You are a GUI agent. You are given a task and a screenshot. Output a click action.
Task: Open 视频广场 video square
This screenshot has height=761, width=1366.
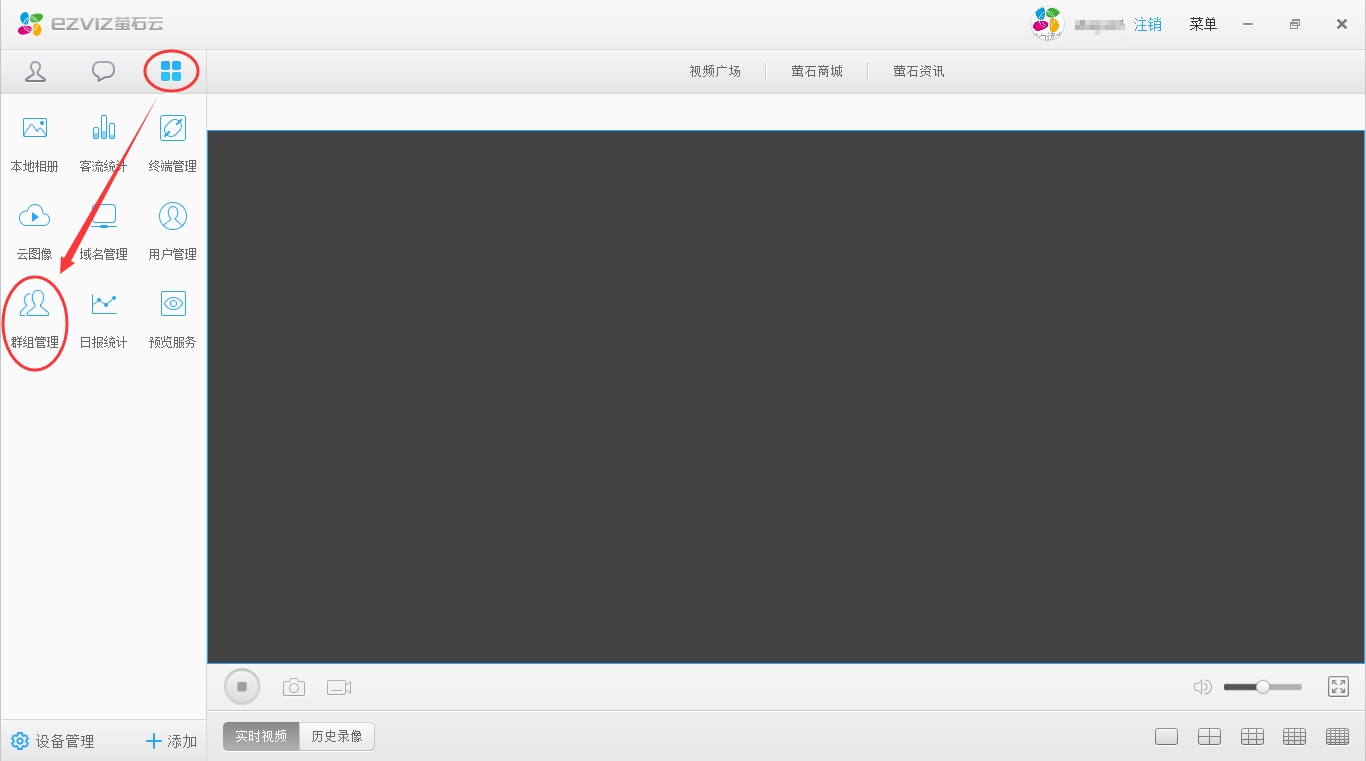click(x=715, y=71)
